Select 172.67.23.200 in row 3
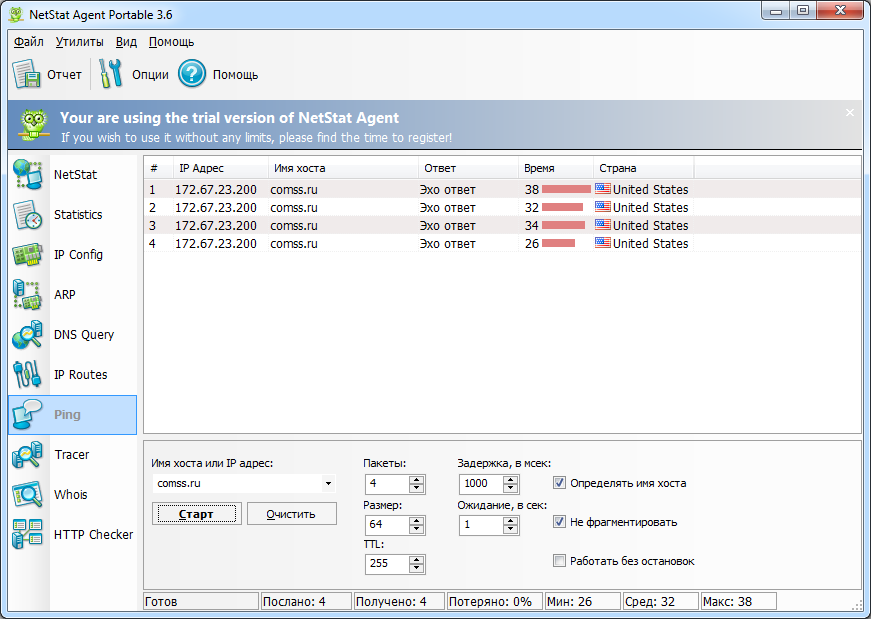 click(216, 225)
